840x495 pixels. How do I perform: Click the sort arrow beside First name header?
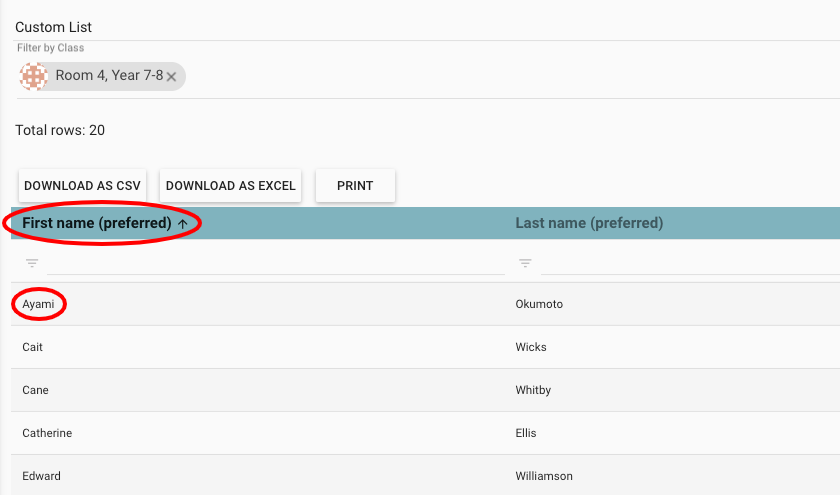coord(182,224)
